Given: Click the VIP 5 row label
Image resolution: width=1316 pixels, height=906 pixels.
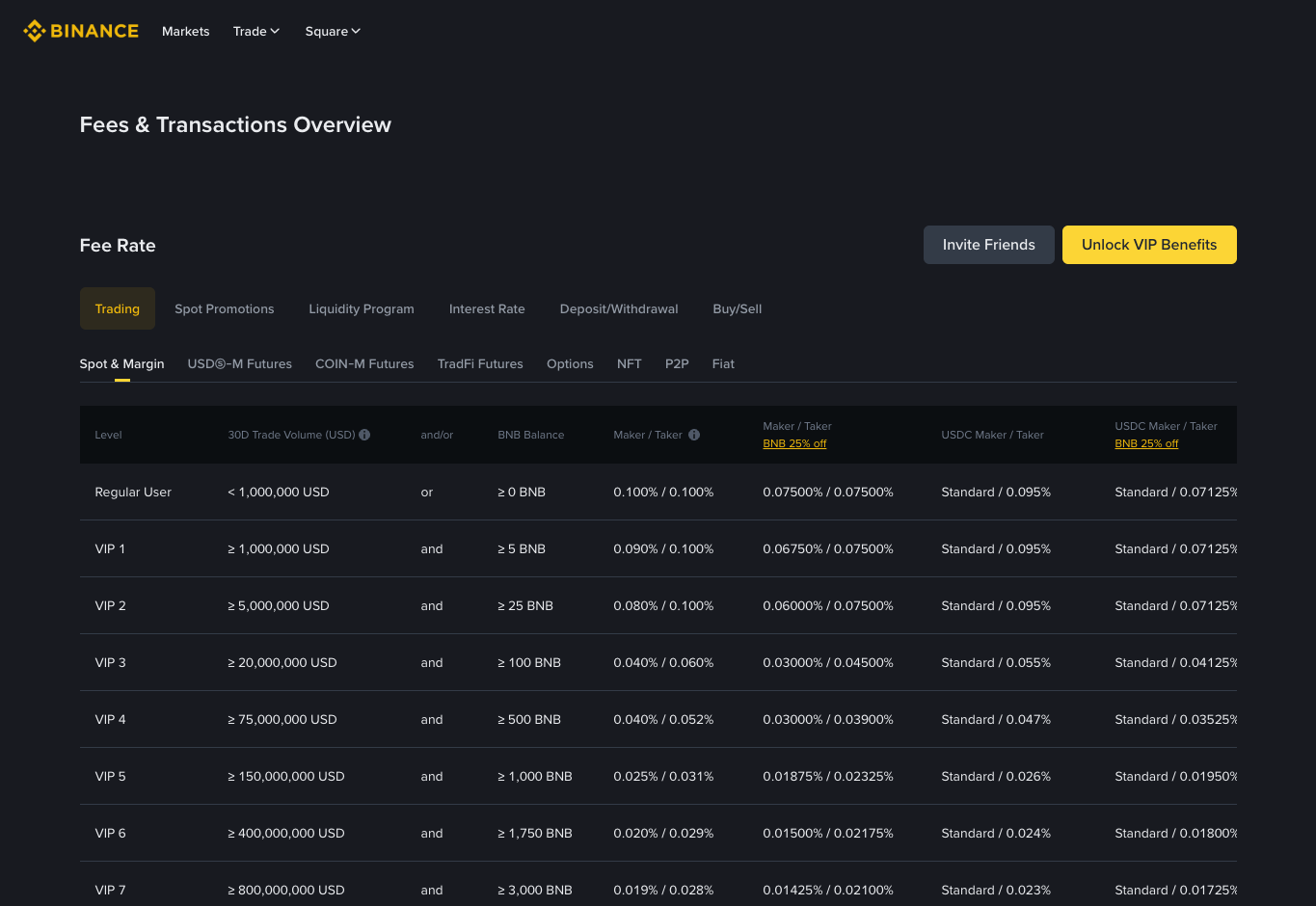Looking at the screenshot, I should coord(110,777).
